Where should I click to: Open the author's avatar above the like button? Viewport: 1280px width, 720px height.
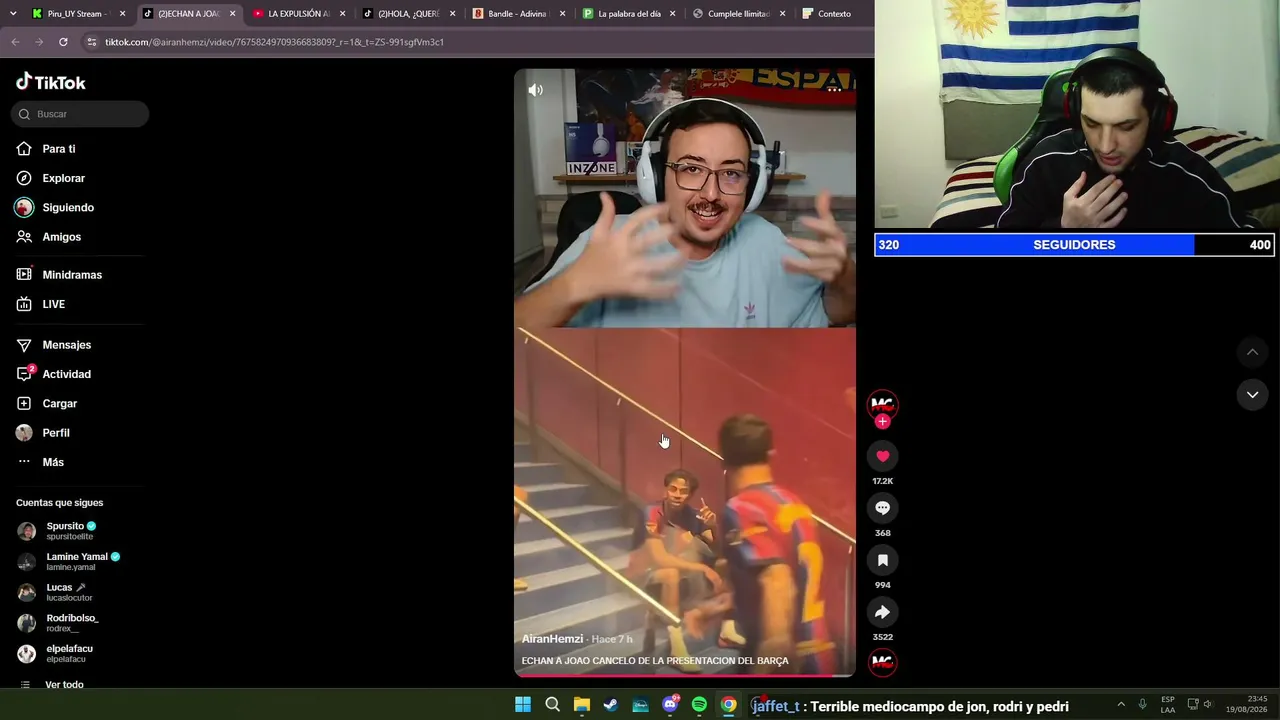882,404
